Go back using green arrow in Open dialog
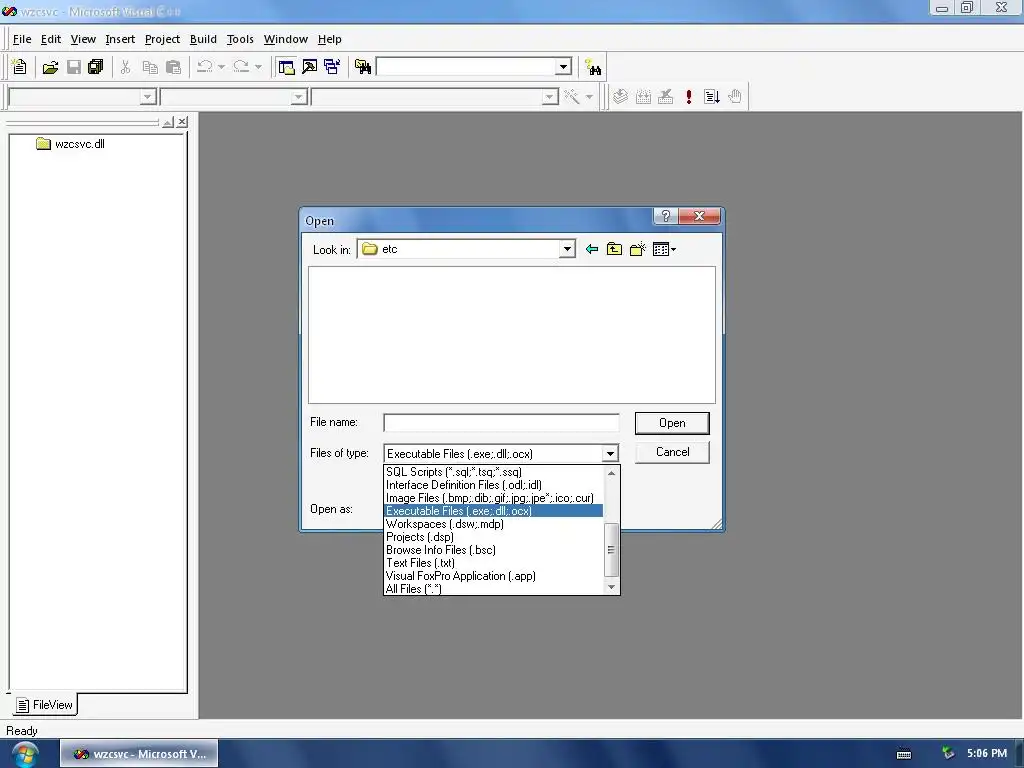 tap(592, 249)
